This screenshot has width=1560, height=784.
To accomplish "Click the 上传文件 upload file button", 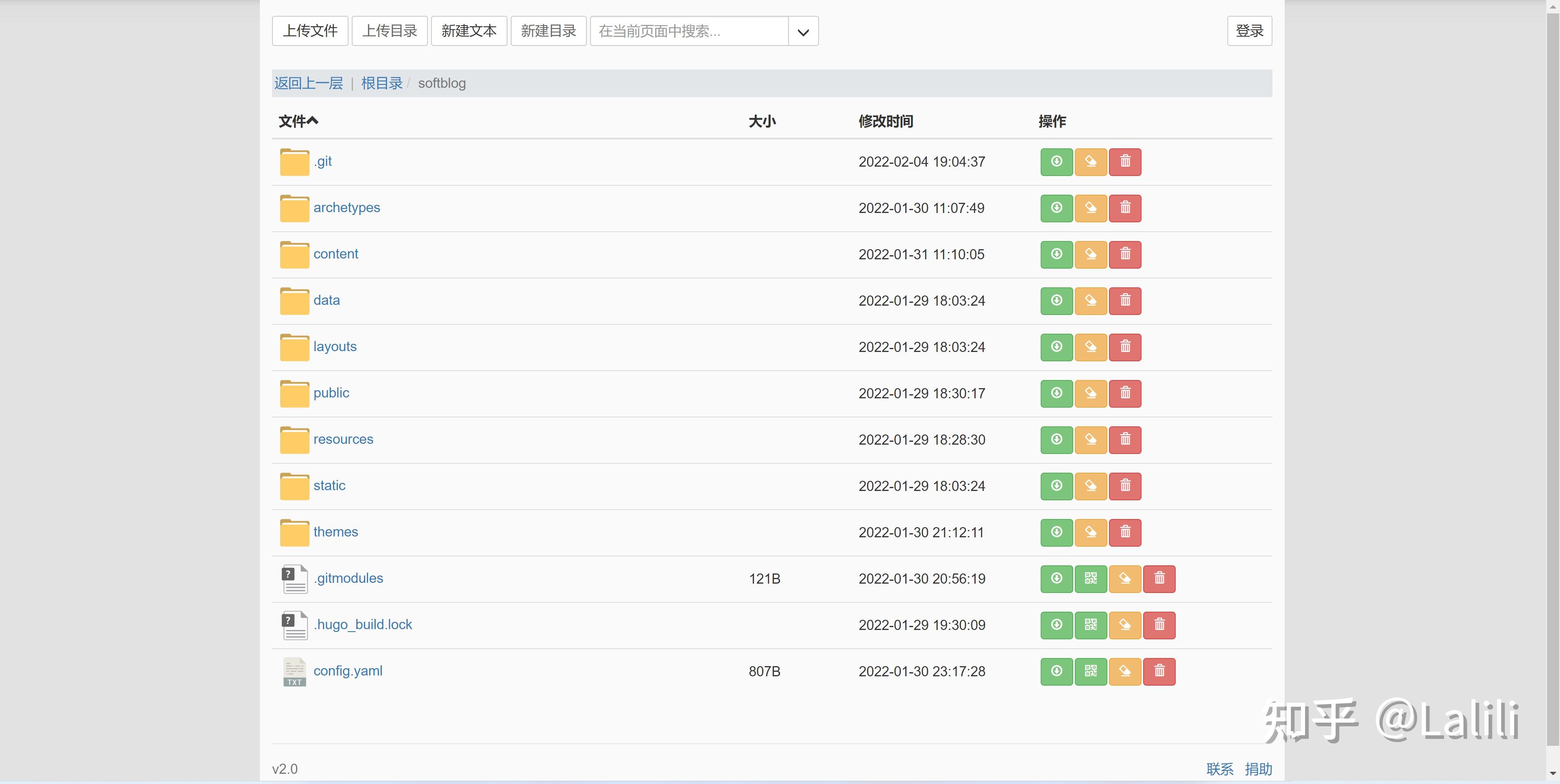I will [310, 31].
